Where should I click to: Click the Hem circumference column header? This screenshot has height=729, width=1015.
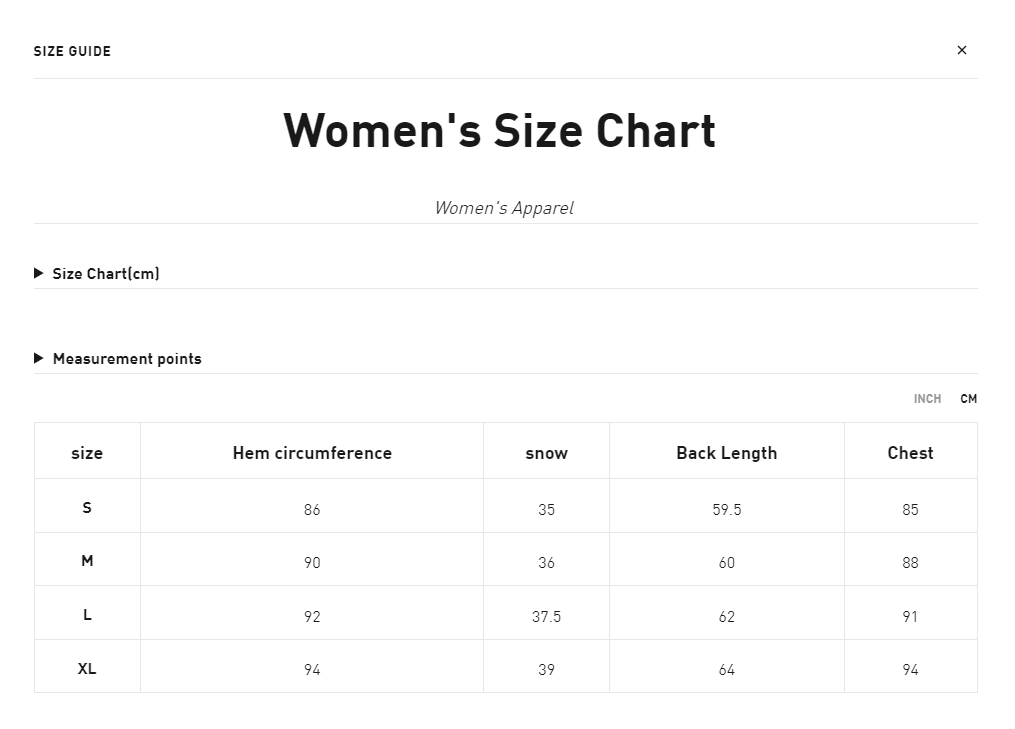point(312,453)
